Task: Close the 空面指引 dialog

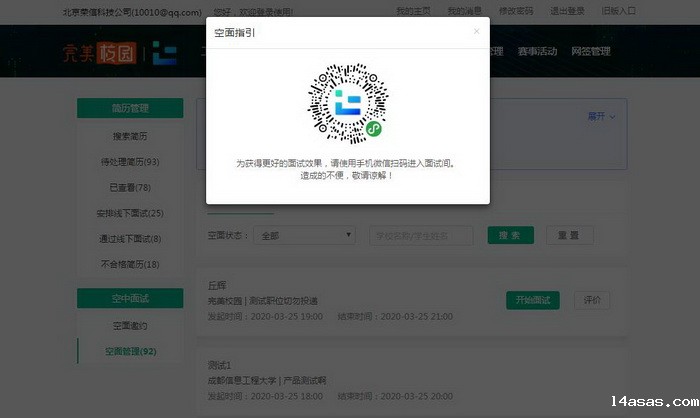Action: (x=476, y=31)
